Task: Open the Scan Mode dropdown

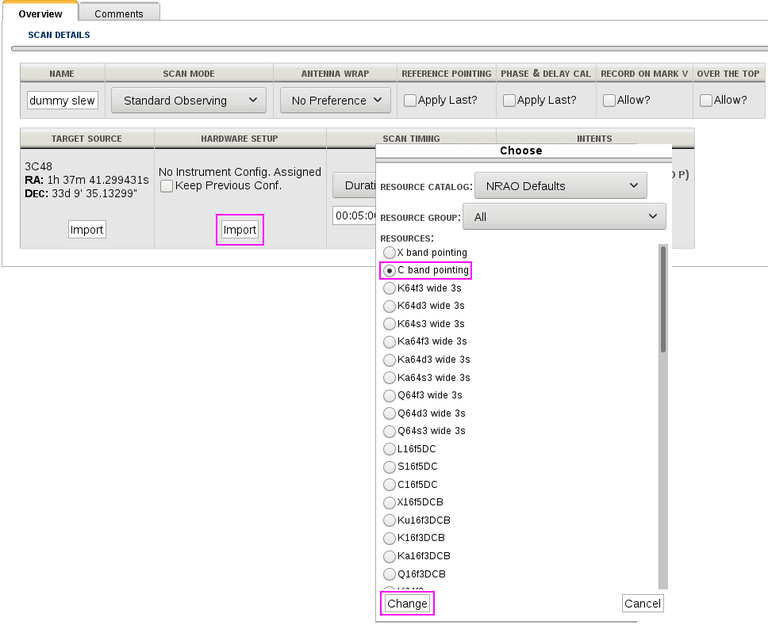Action: tap(188, 100)
